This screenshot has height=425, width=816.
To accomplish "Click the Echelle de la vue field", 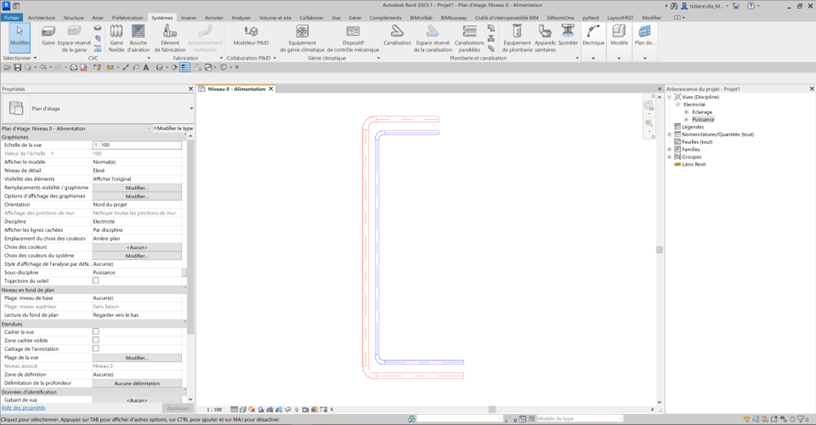I will (x=136, y=145).
